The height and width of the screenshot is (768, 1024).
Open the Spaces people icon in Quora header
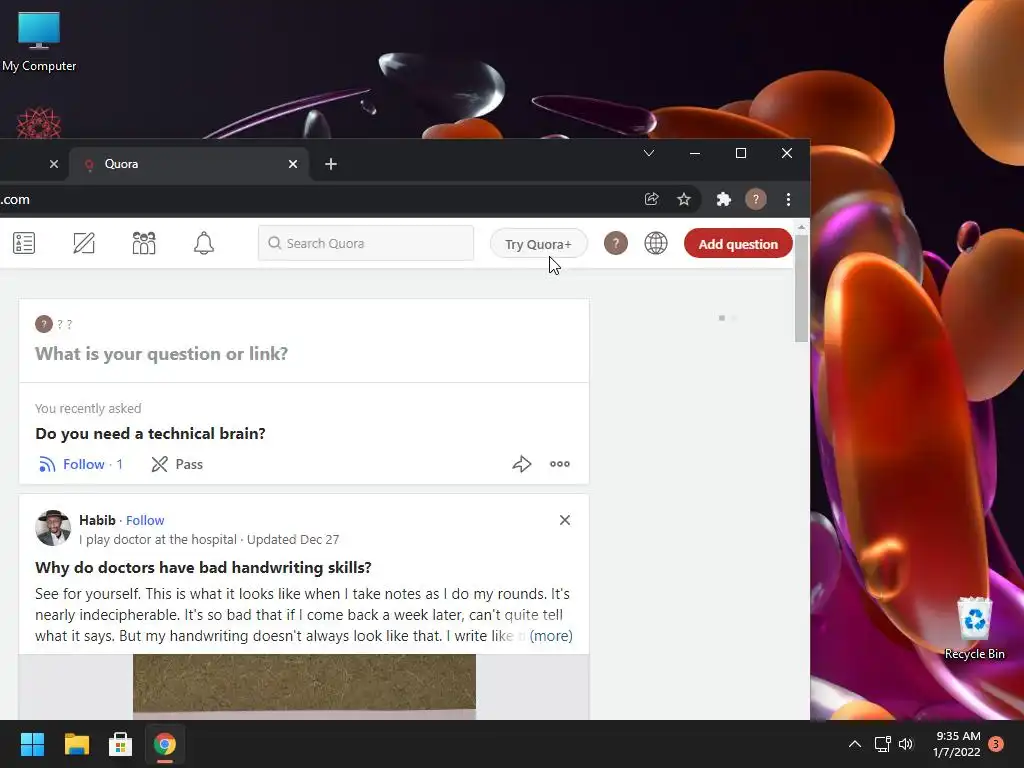pyautogui.click(x=144, y=243)
